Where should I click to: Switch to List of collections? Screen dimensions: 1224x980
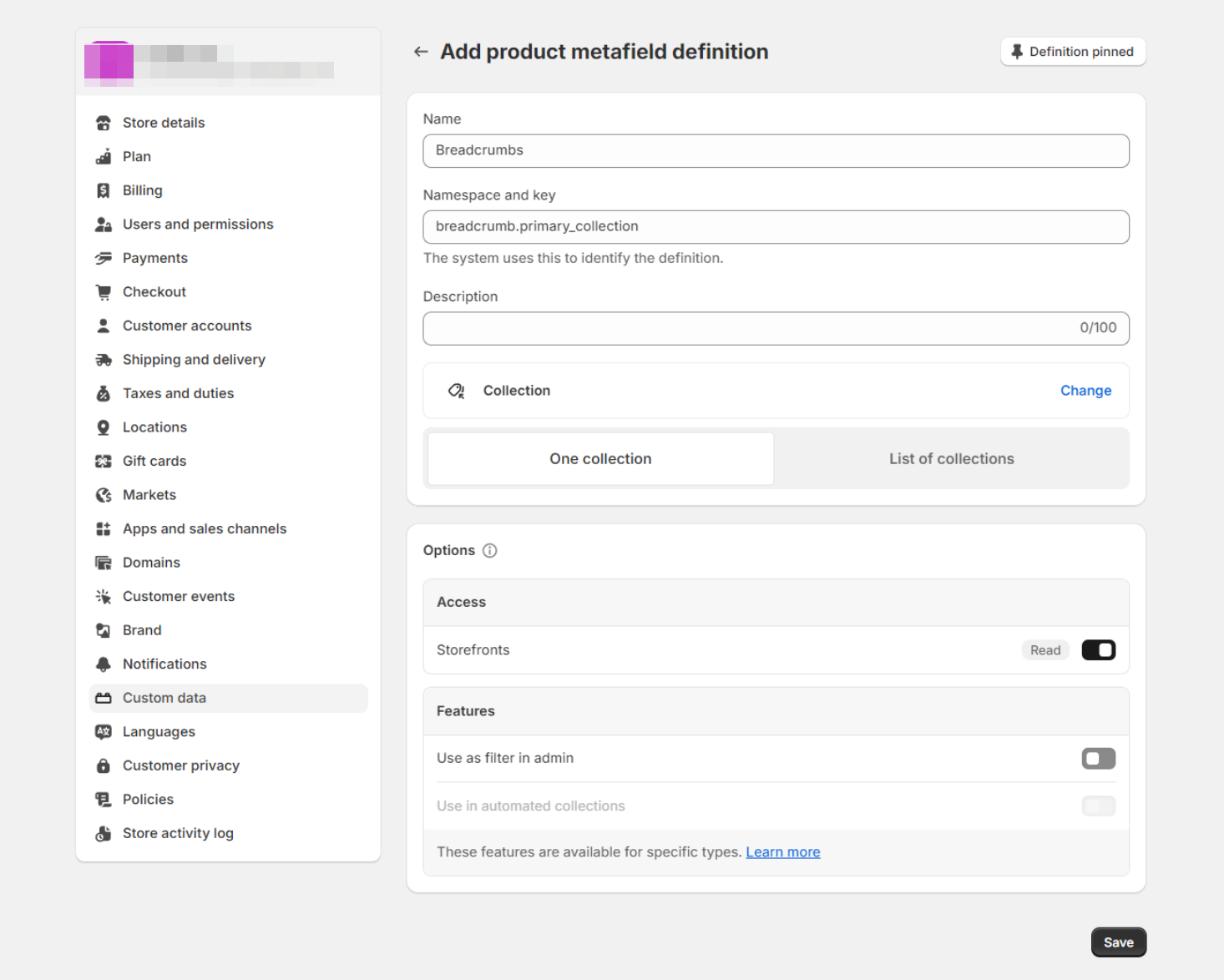(x=951, y=459)
